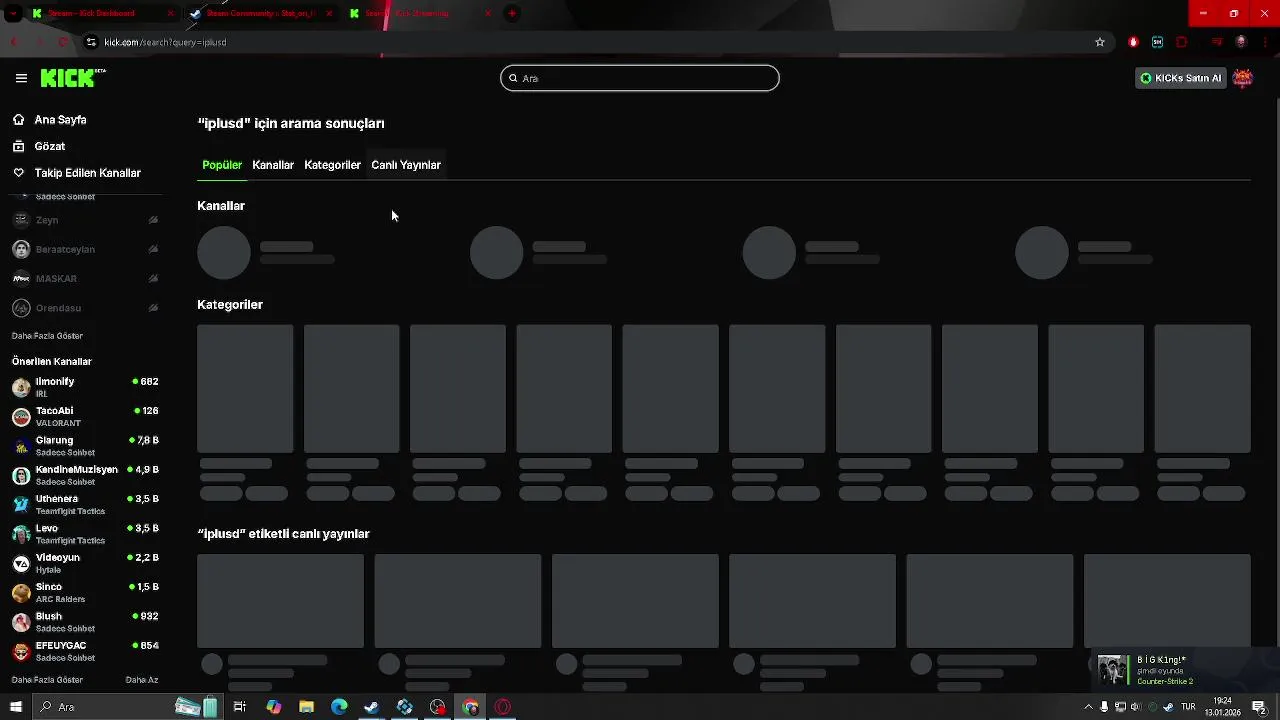The height and width of the screenshot is (720, 1280).
Task: Expand followed channels with Daha Fazla Göster
Action: pos(47,336)
